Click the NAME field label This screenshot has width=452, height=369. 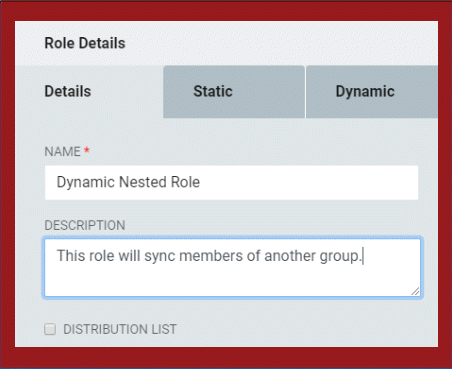coord(62,152)
